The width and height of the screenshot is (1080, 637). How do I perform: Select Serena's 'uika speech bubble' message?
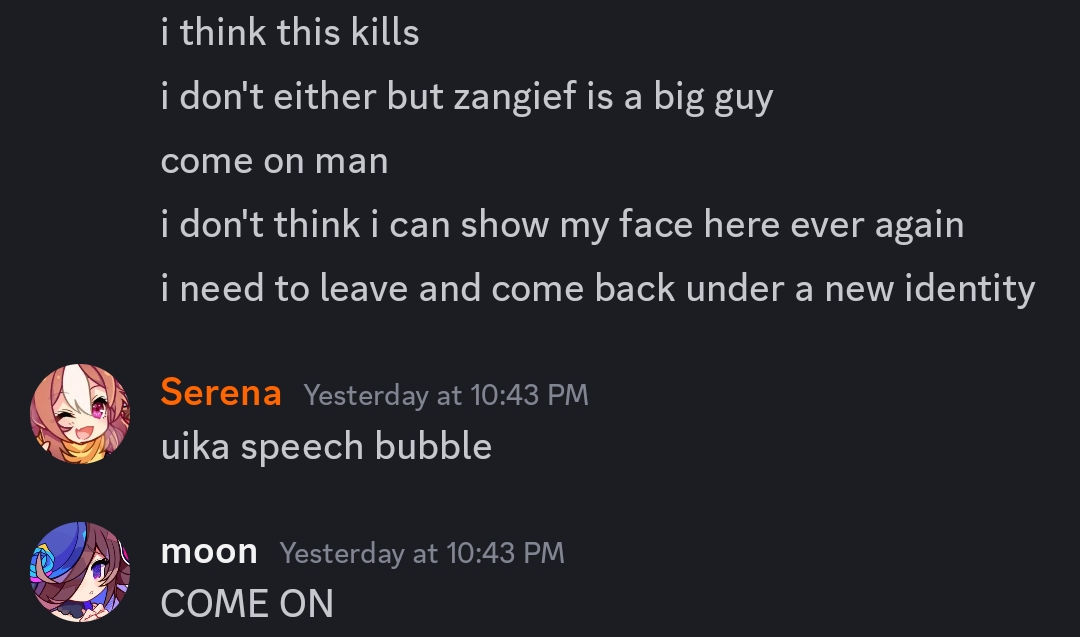click(x=326, y=447)
